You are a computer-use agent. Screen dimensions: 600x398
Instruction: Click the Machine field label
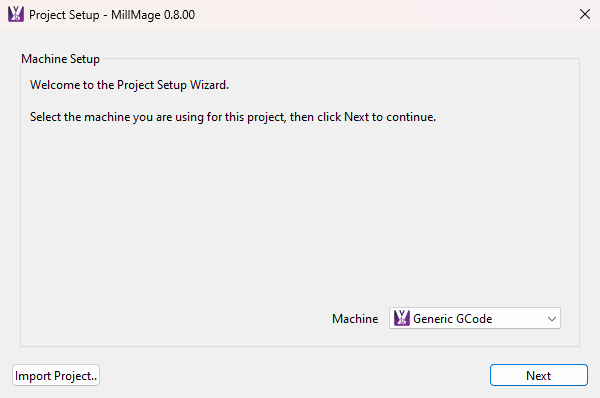click(x=355, y=318)
